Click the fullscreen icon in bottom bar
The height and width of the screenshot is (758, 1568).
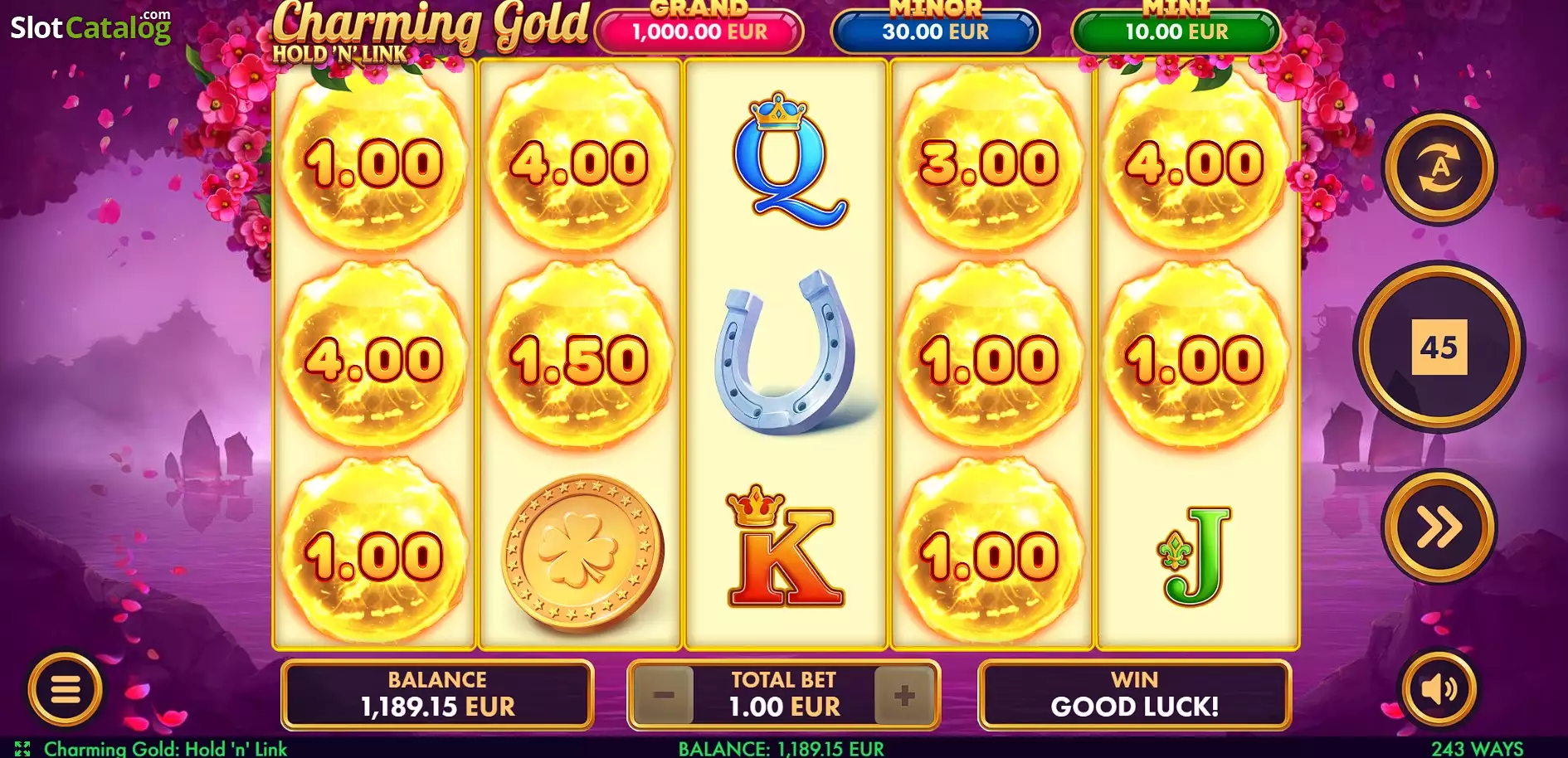pos(22,748)
